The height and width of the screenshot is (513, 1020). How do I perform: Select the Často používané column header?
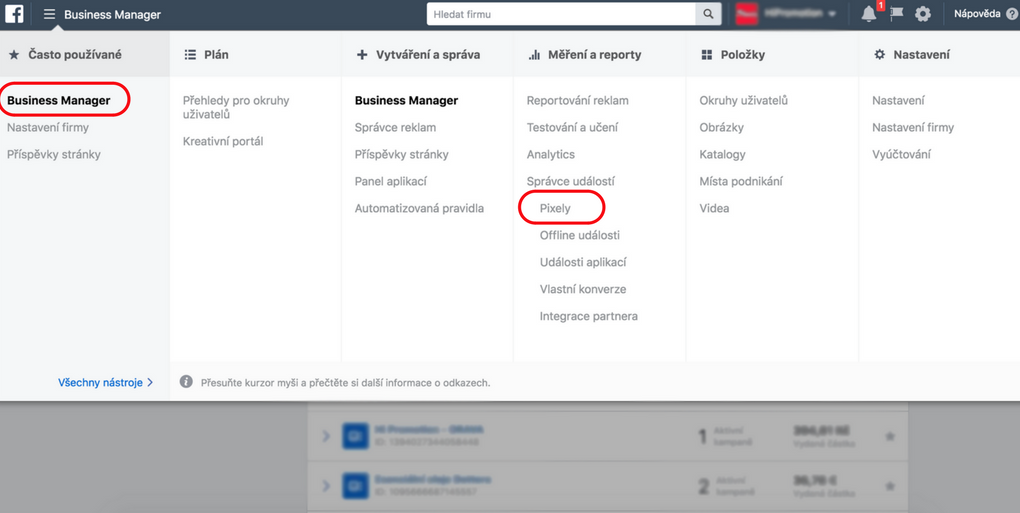coord(85,55)
